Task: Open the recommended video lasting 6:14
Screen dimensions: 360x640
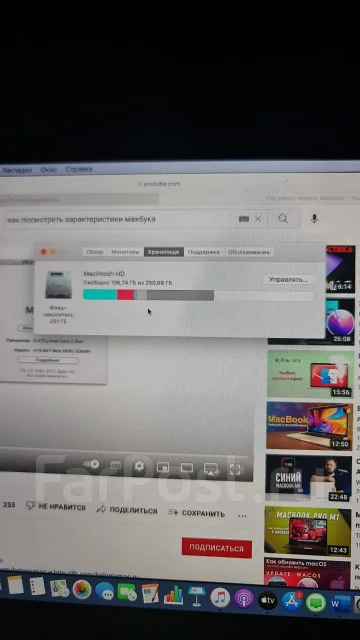Action: [x=340, y=269]
